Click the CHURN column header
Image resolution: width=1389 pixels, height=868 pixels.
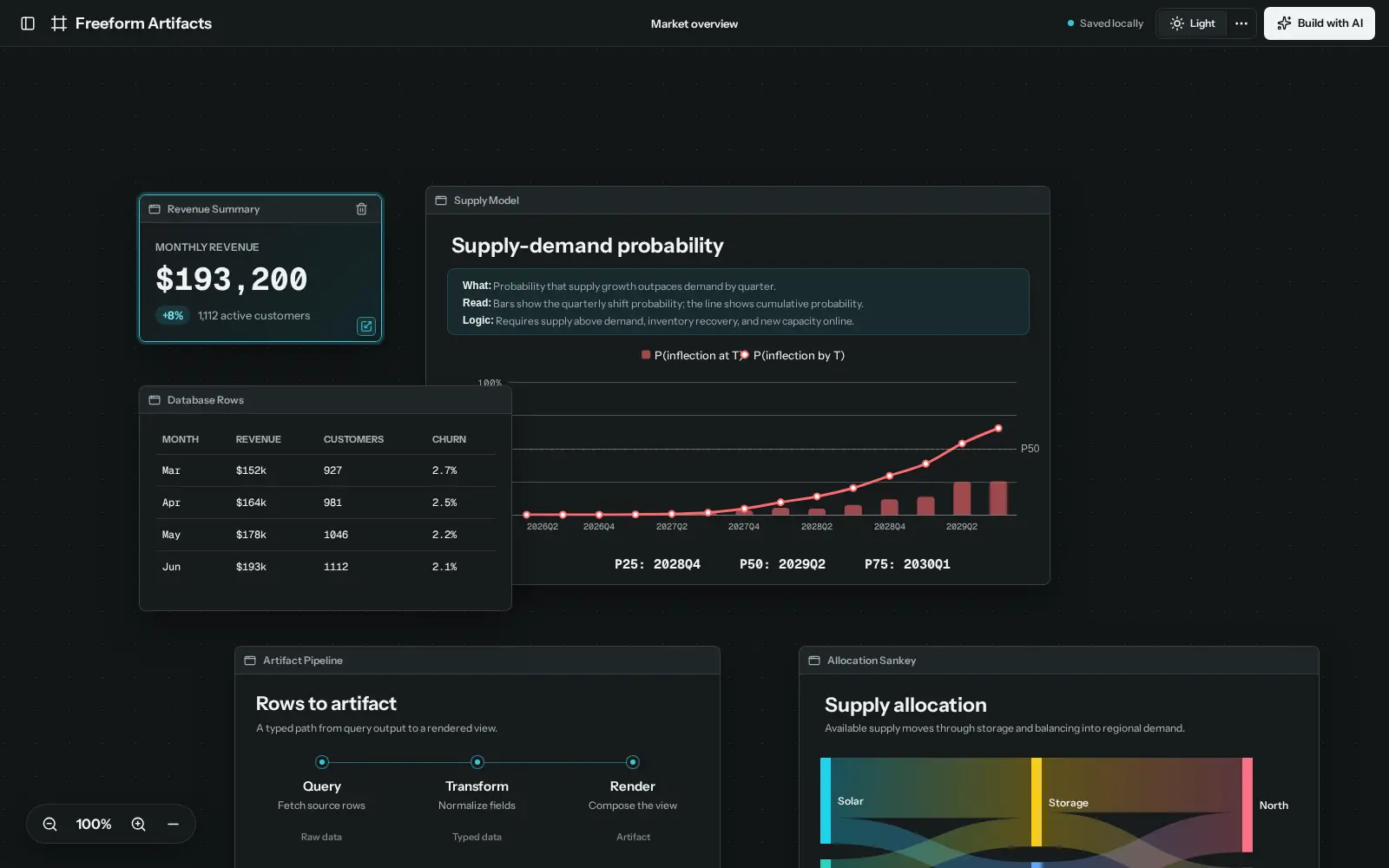(449, 439)
